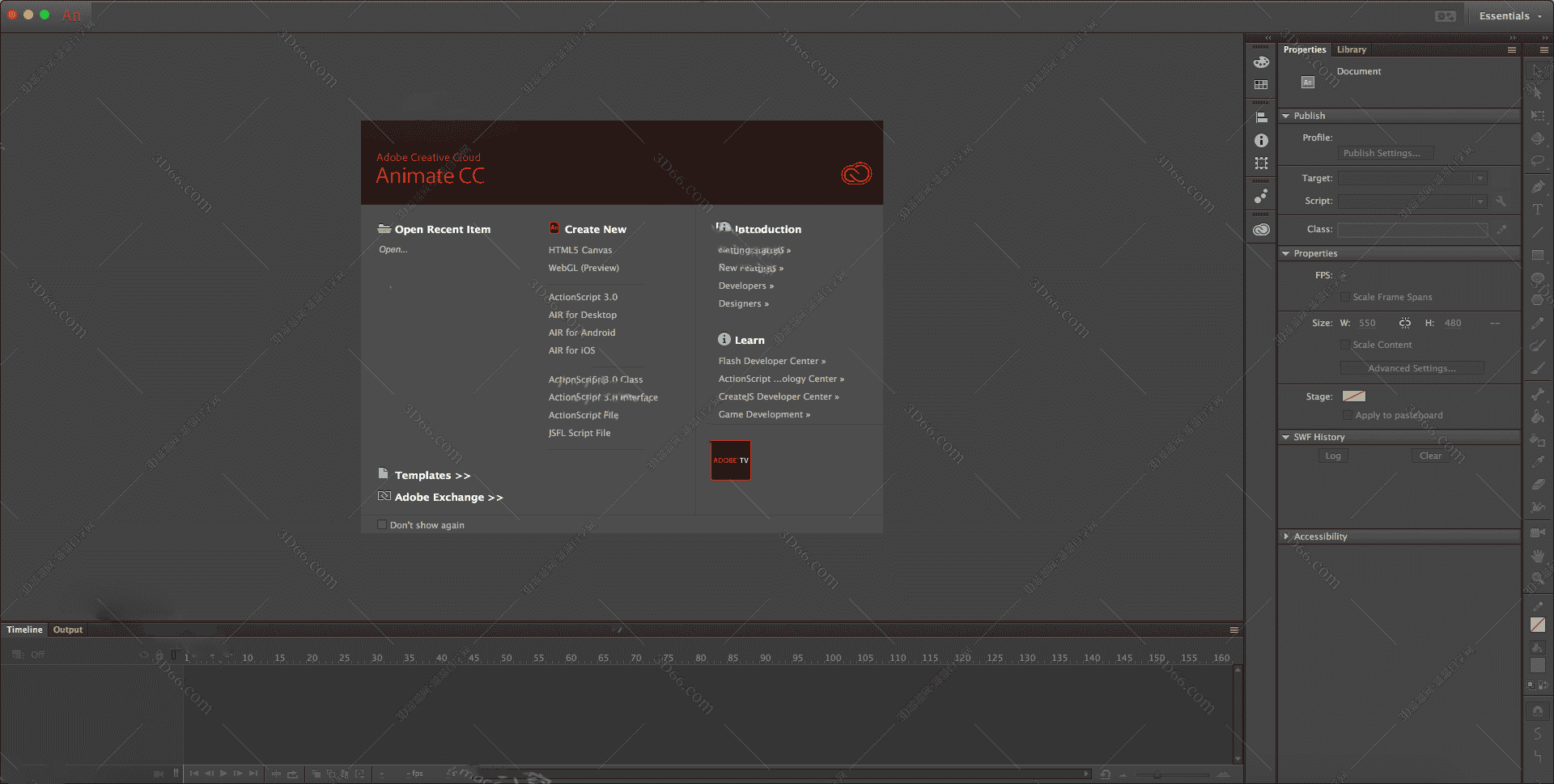The image size is (1554, 784).
Task: Create a new HTML5 Canvas document
Action: point(580,250)
